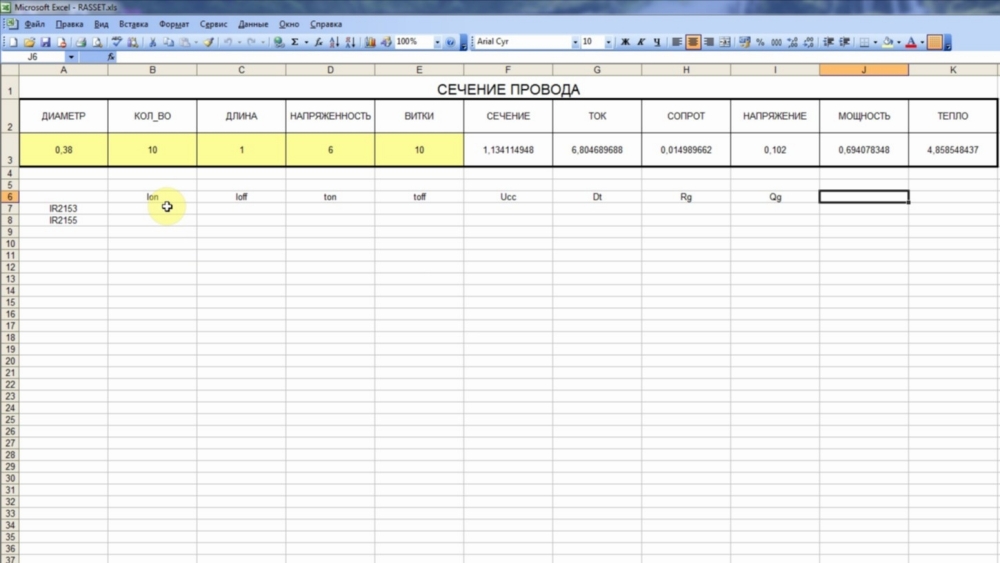Open the Вид menu

pos(101,24)
